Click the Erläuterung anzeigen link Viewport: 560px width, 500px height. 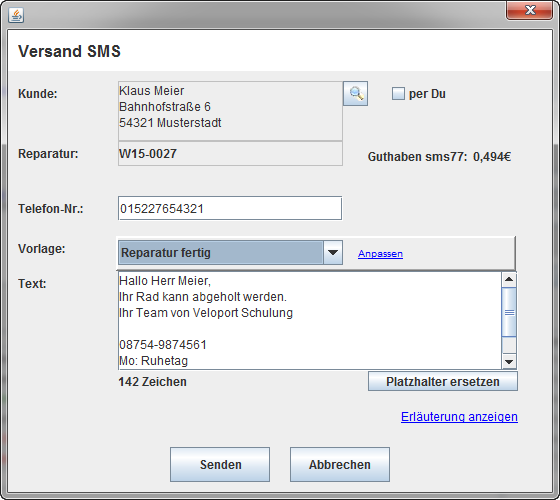(459, 416)
